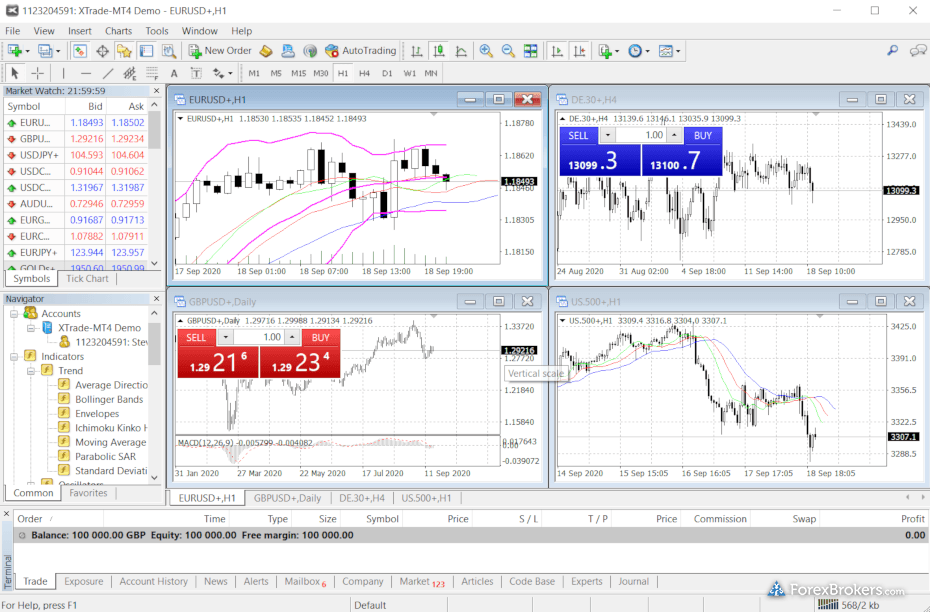Viewport: 930px width, 612px height.
Task: Increase DE.30 volume with up arrow
Action: (674, 135)
